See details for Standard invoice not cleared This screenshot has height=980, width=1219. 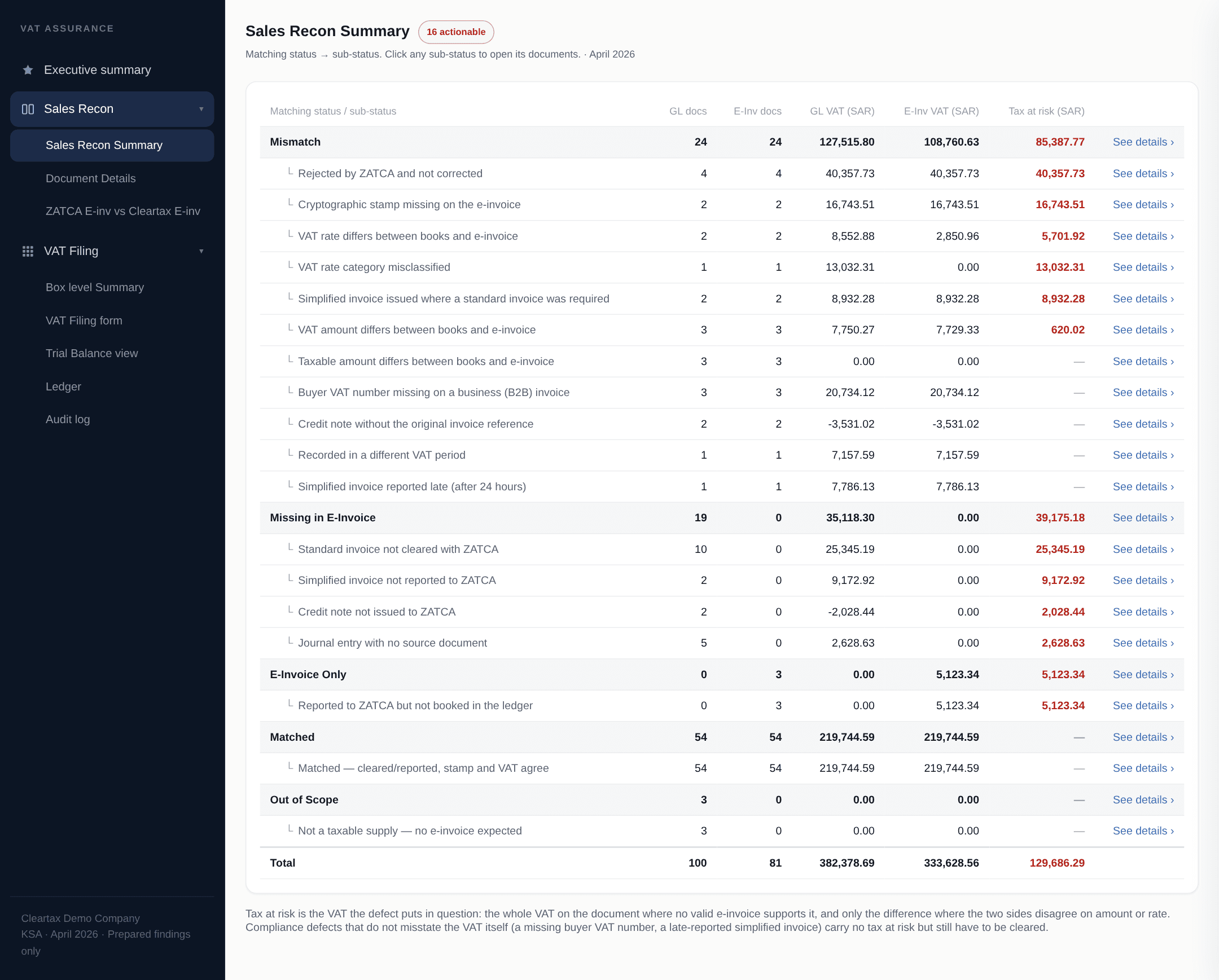[1143, 550]
